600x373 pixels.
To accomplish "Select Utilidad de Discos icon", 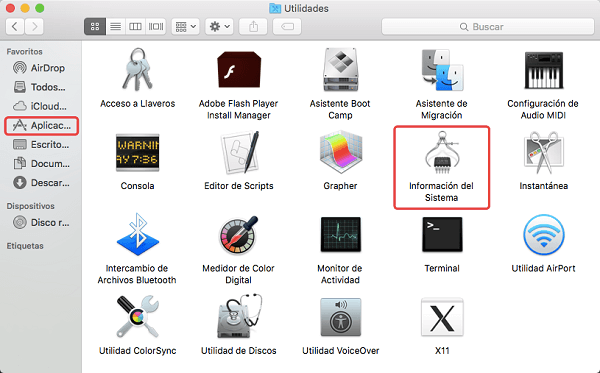I will tap(240, 316).
